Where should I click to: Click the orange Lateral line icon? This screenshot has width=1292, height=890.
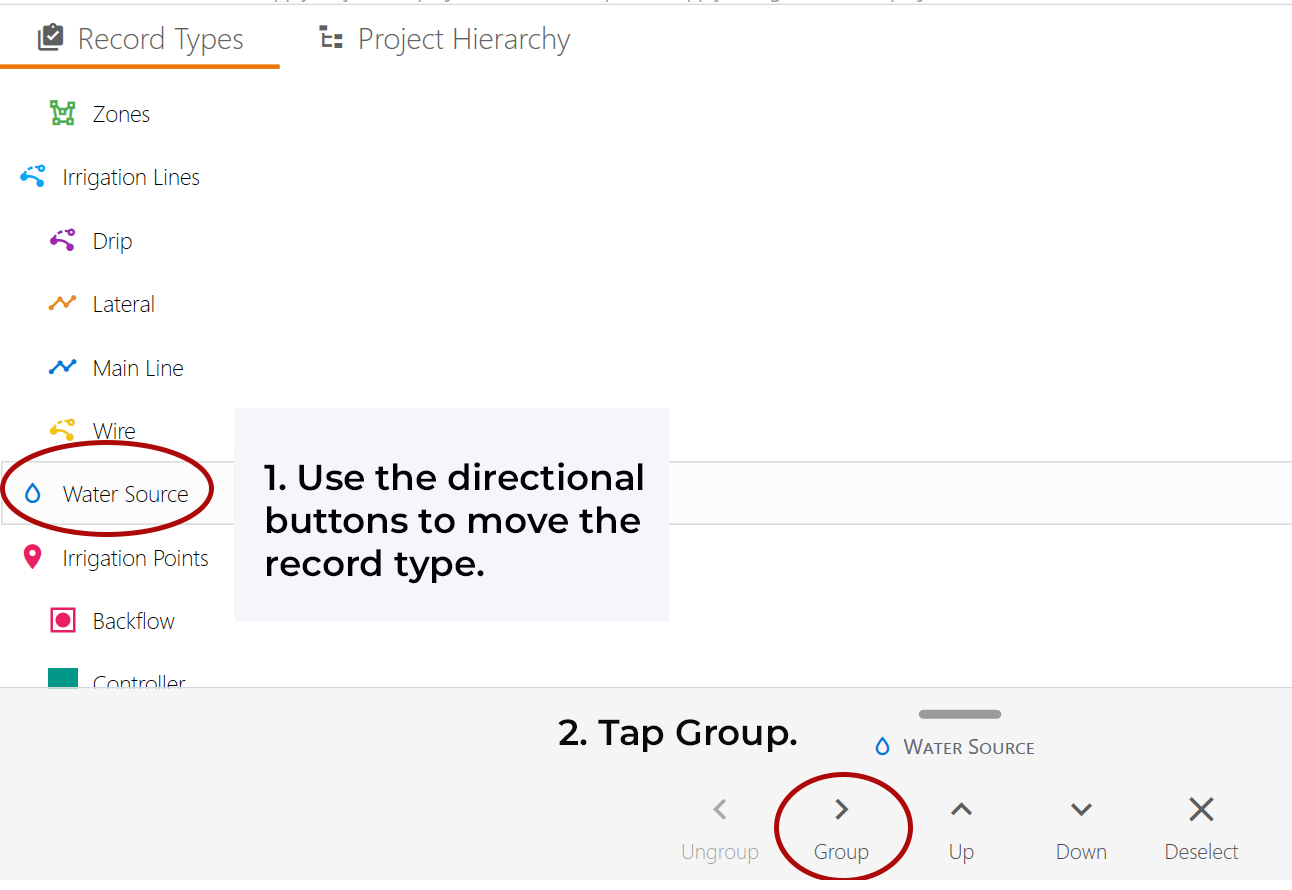click(x=63, y=304)
